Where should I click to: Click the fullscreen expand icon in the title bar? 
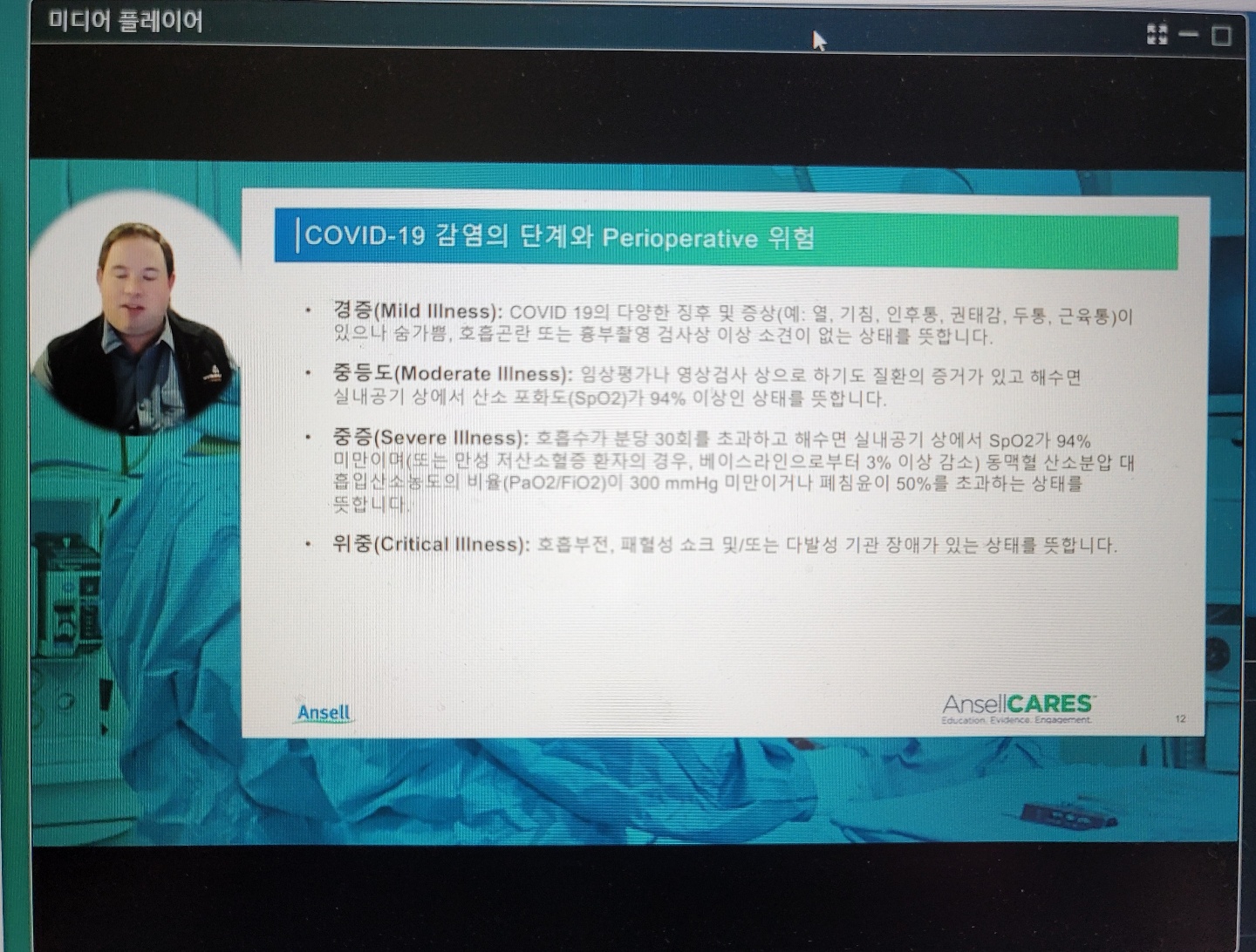pos(1157,34)
